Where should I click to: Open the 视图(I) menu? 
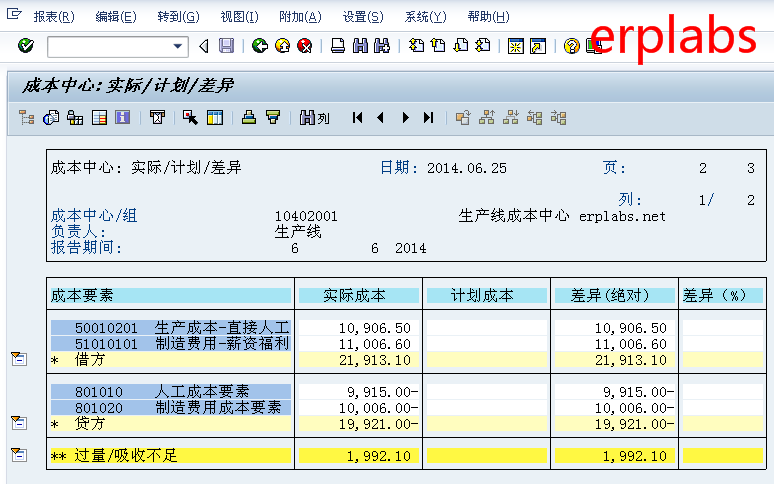(239, 17)
